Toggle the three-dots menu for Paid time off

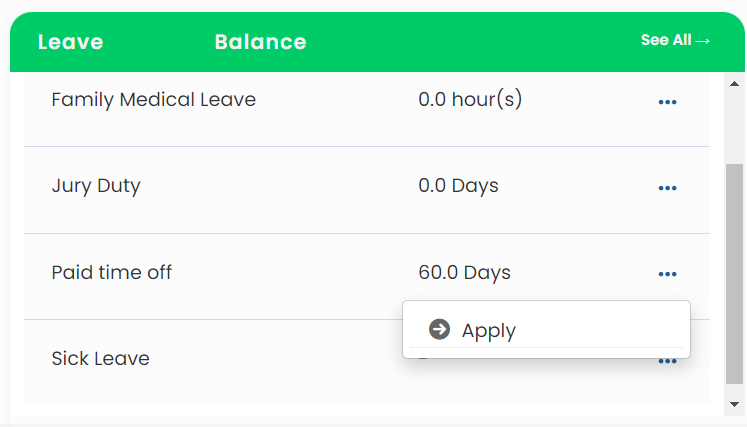pyautogui.click(x=667, y=274)
